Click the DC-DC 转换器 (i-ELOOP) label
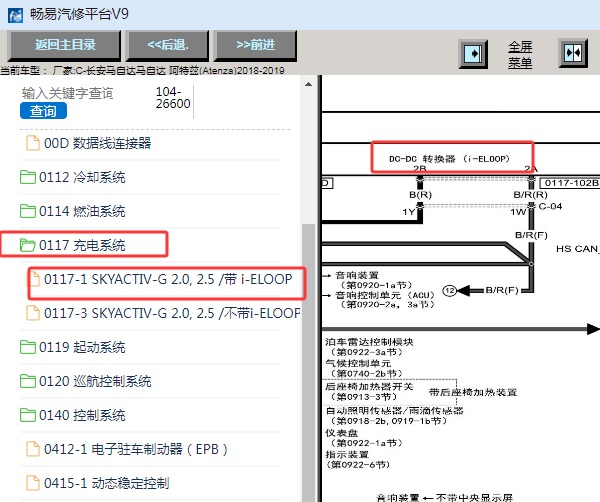The image size is (600, 502). (x=449, y=159)
